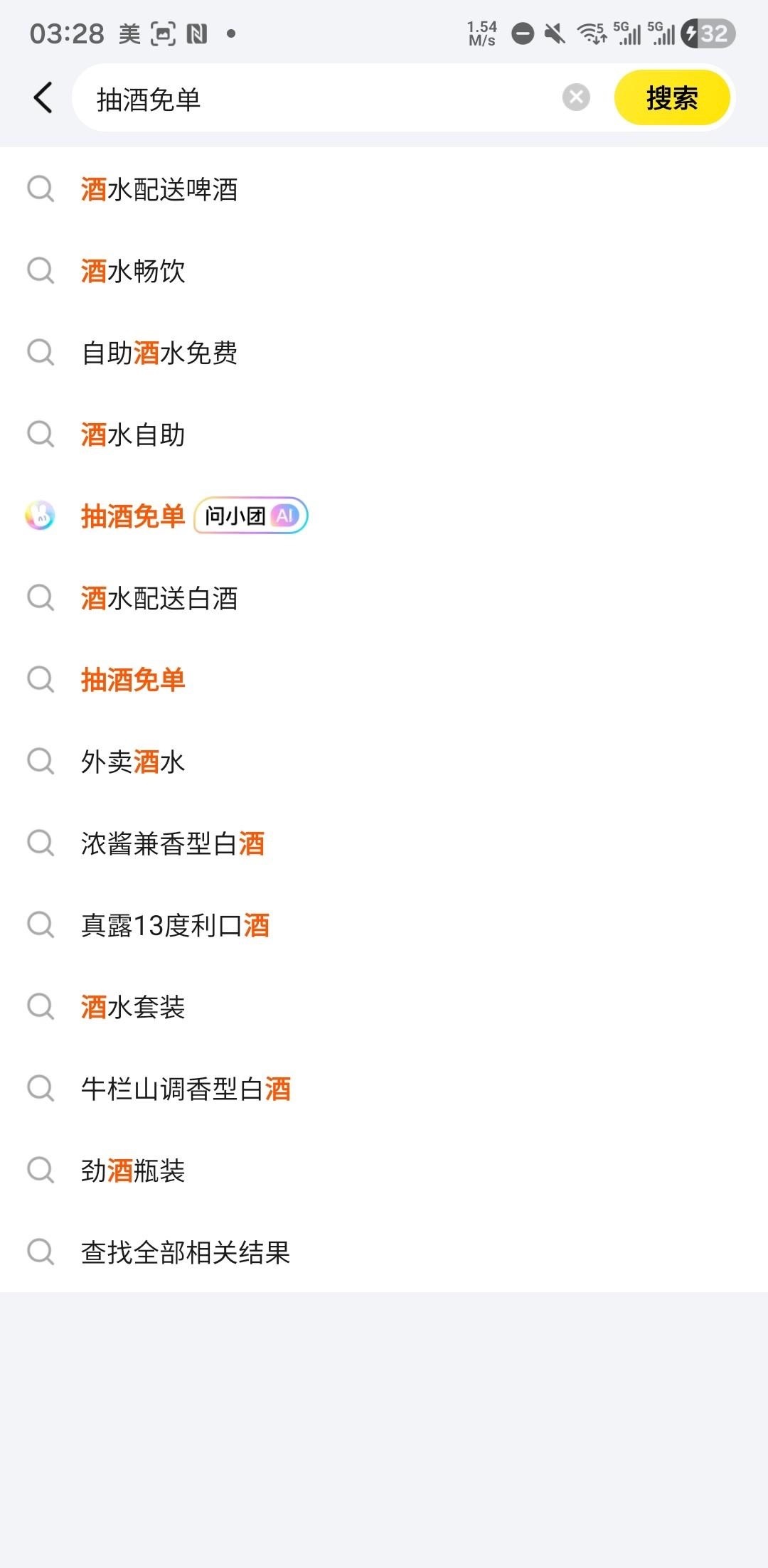Tap the NFC icon in the status bar
This screenshot has height=1568, width=768.
coord(197,33)
